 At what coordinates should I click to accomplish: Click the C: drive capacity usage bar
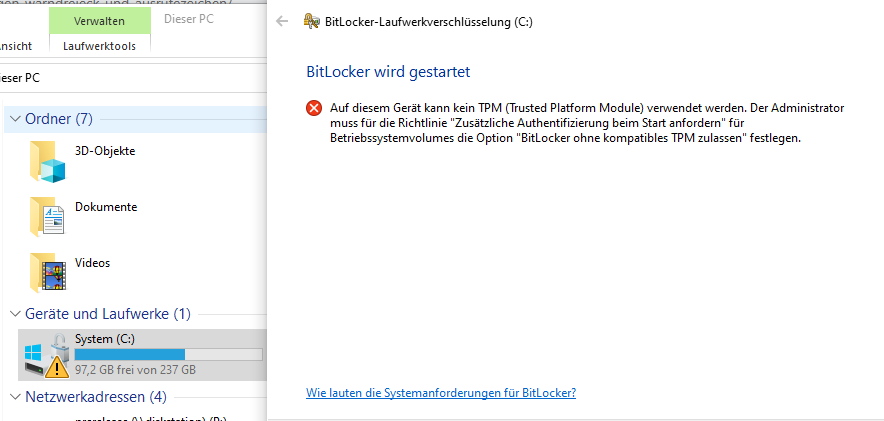coord(169,354)
